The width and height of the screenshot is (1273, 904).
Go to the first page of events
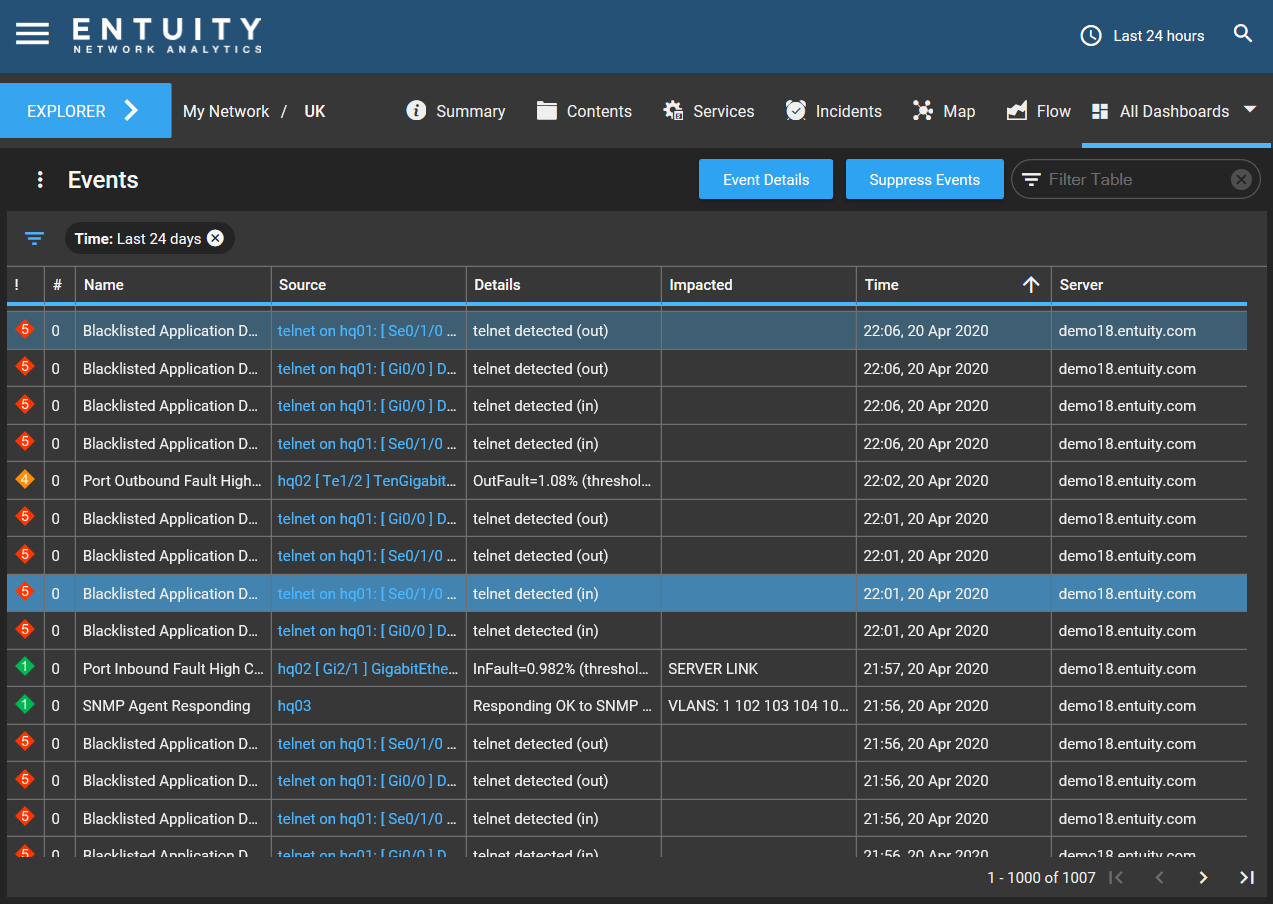(1117, 877)
